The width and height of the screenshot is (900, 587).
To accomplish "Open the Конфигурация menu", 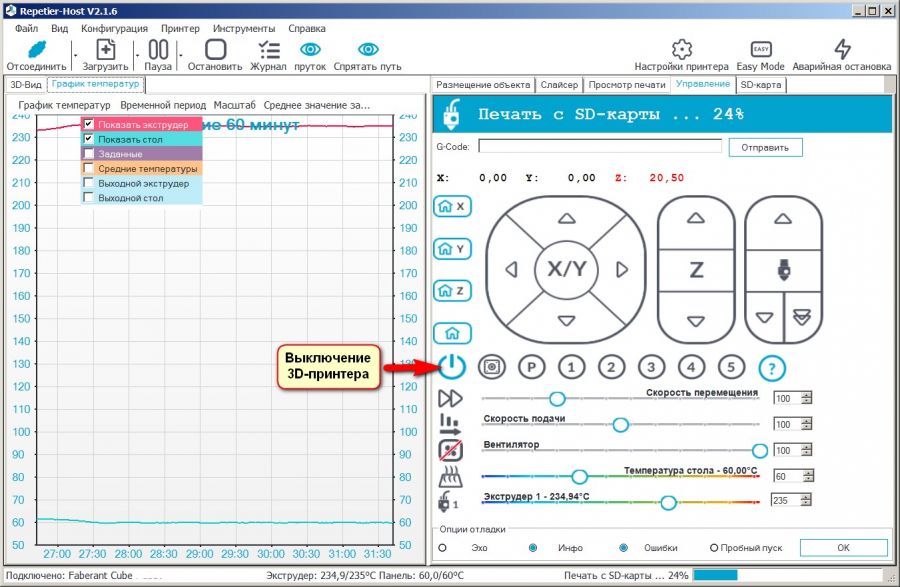I will (114, 28).
